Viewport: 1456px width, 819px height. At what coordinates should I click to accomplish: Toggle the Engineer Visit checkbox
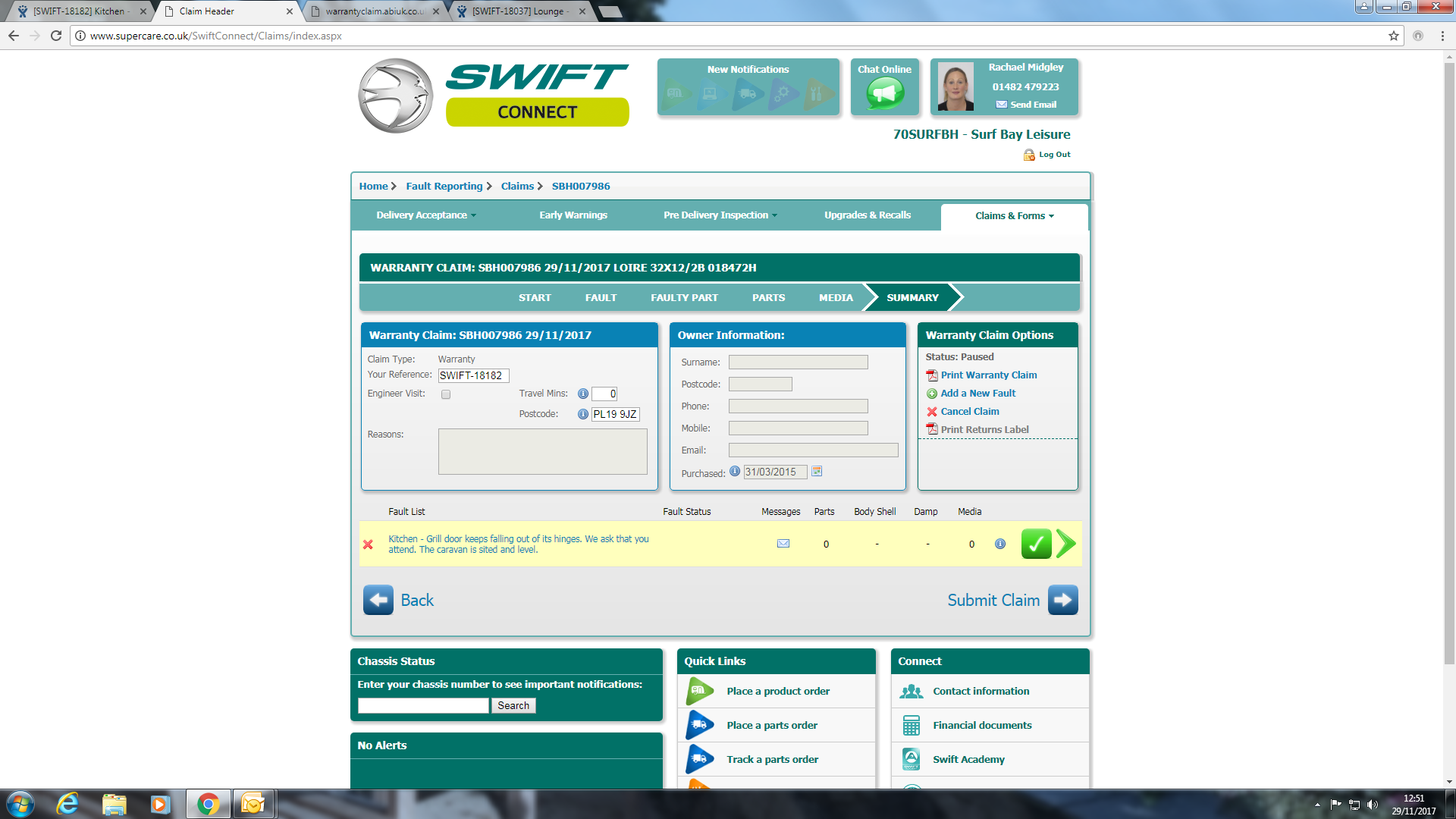(446, 394)
